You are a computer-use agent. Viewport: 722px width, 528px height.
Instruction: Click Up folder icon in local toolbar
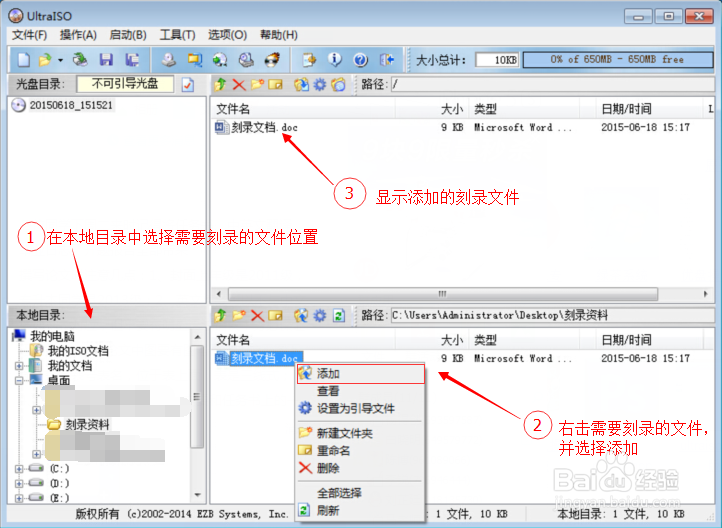(220, 316)
